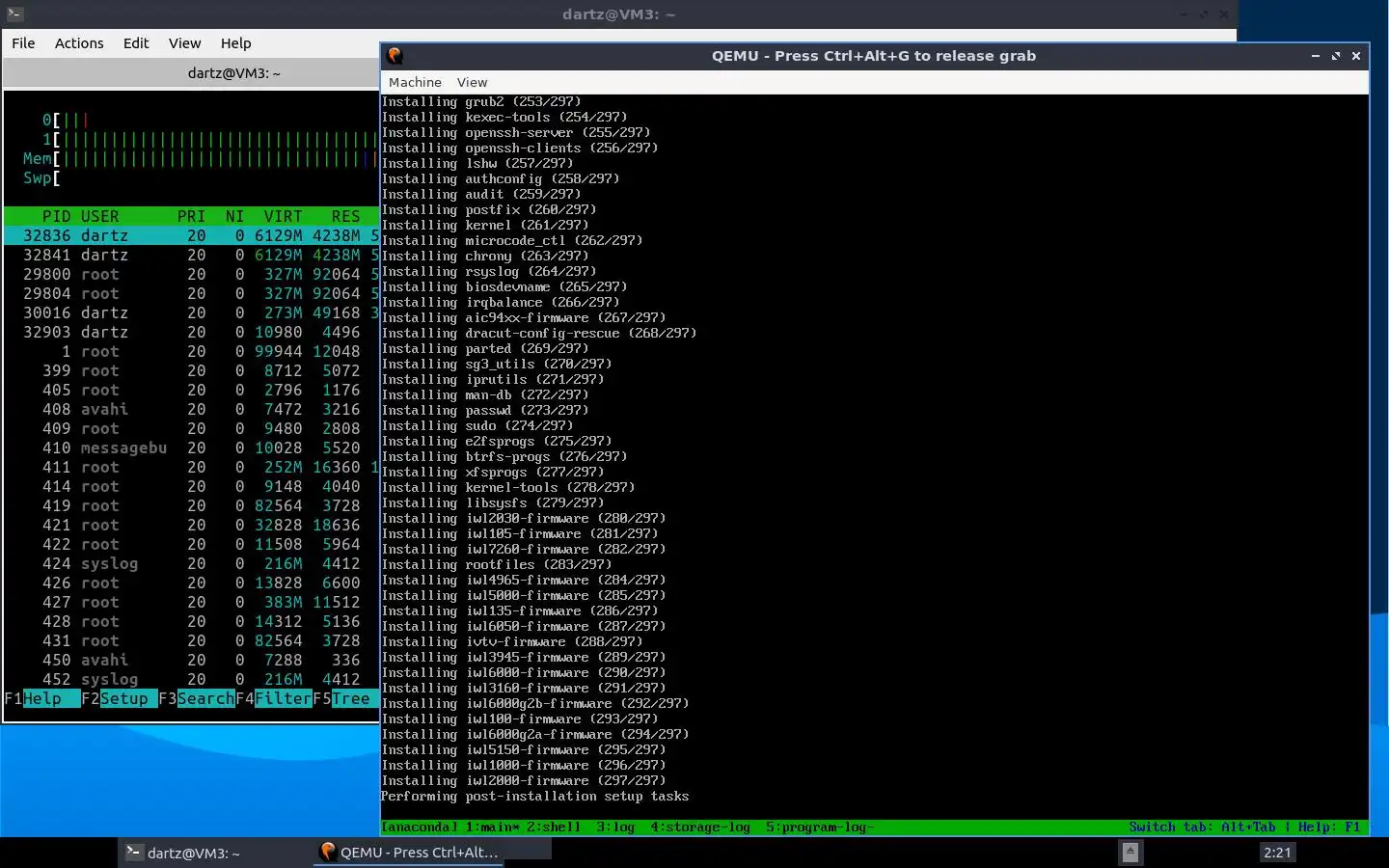Open the Edit menu in terminal
Viewport: 1389px width, 868px height.
point(136,43)
